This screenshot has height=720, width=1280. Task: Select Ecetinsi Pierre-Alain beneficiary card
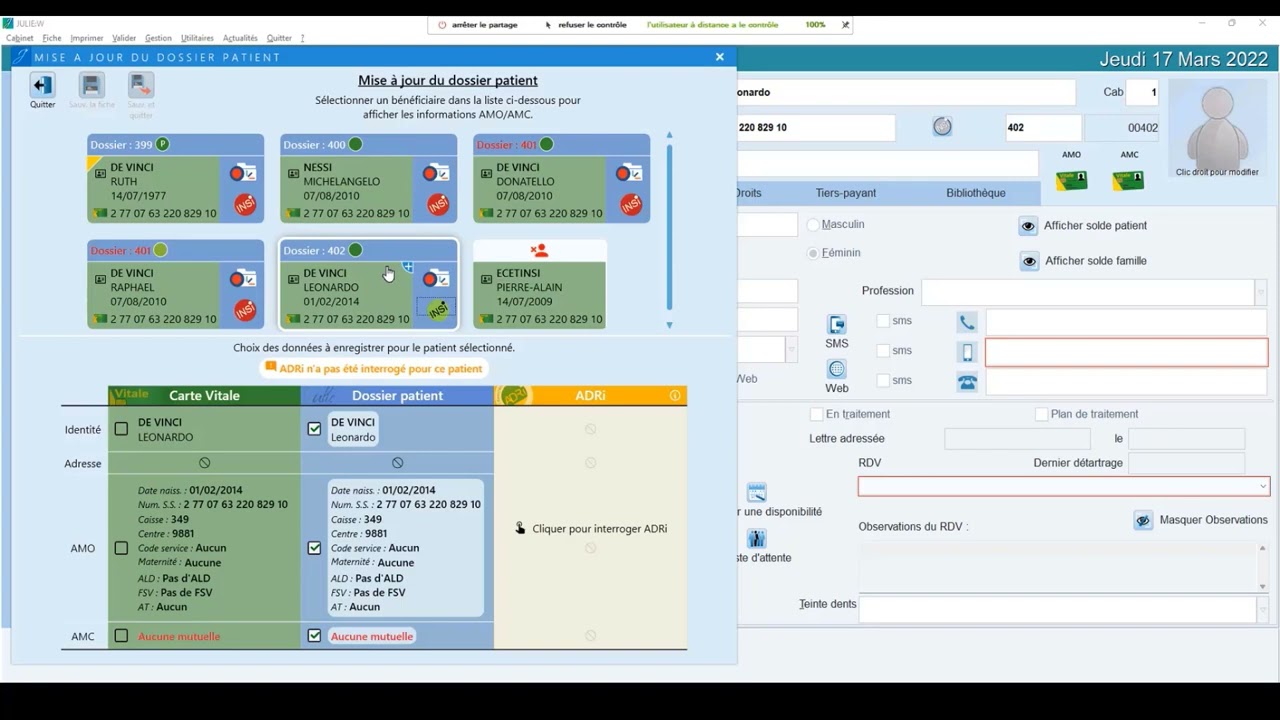[x=539, y=286]
